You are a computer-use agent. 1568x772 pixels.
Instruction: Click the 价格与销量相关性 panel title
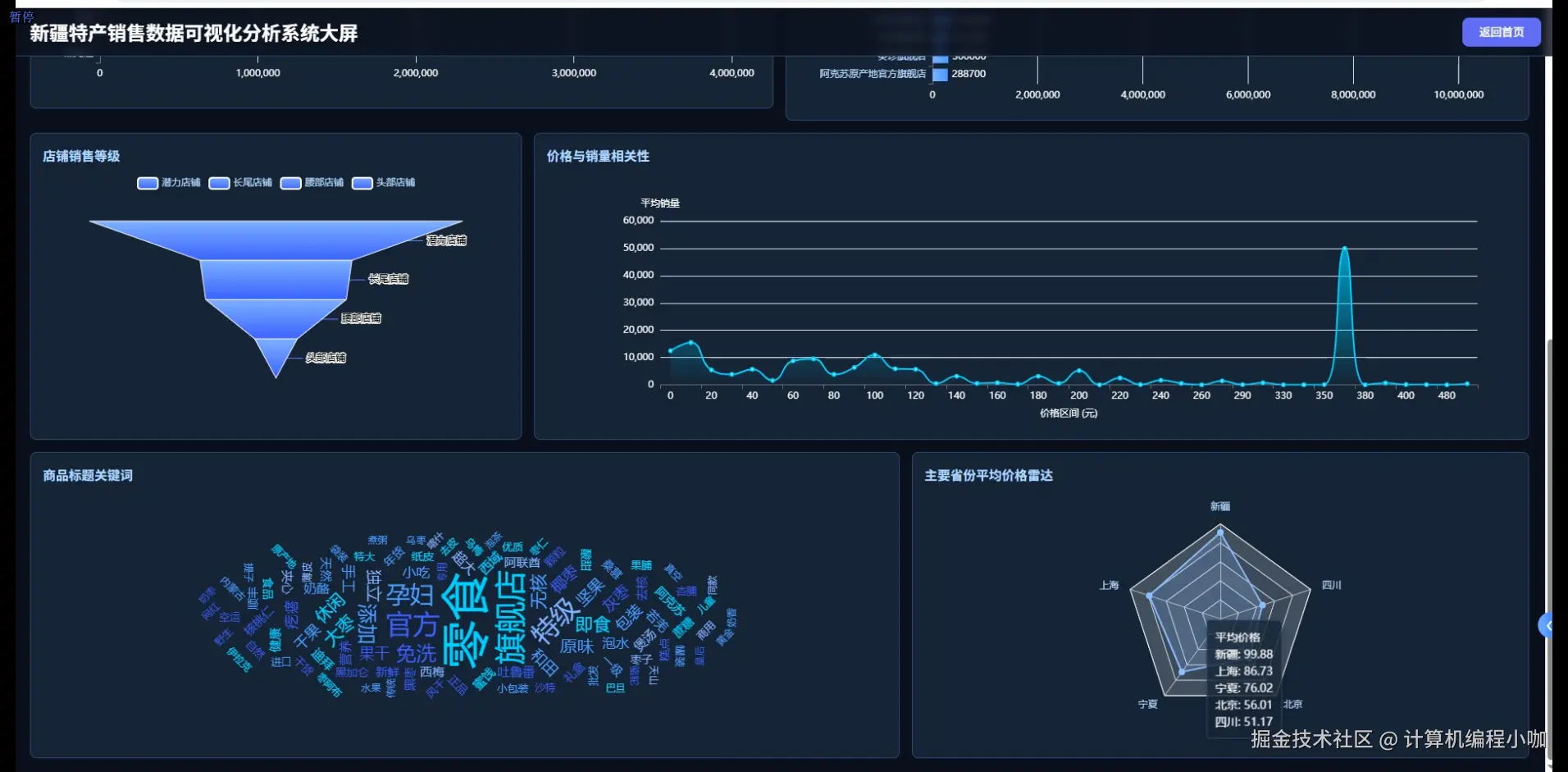point(598,156)
